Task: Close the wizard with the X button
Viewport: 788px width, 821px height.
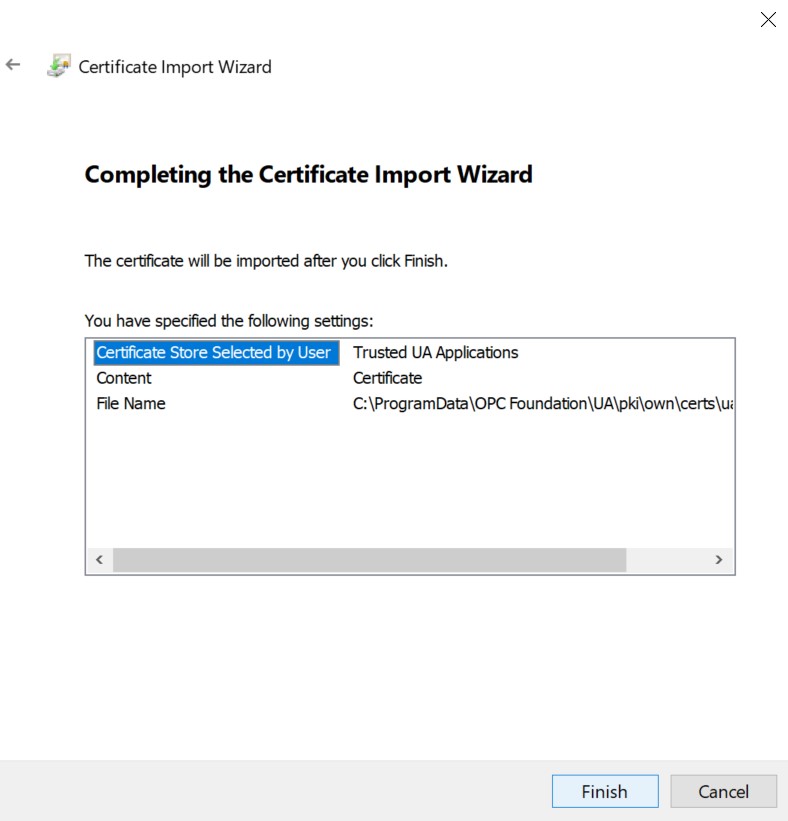Action: [x=768, y=20]
